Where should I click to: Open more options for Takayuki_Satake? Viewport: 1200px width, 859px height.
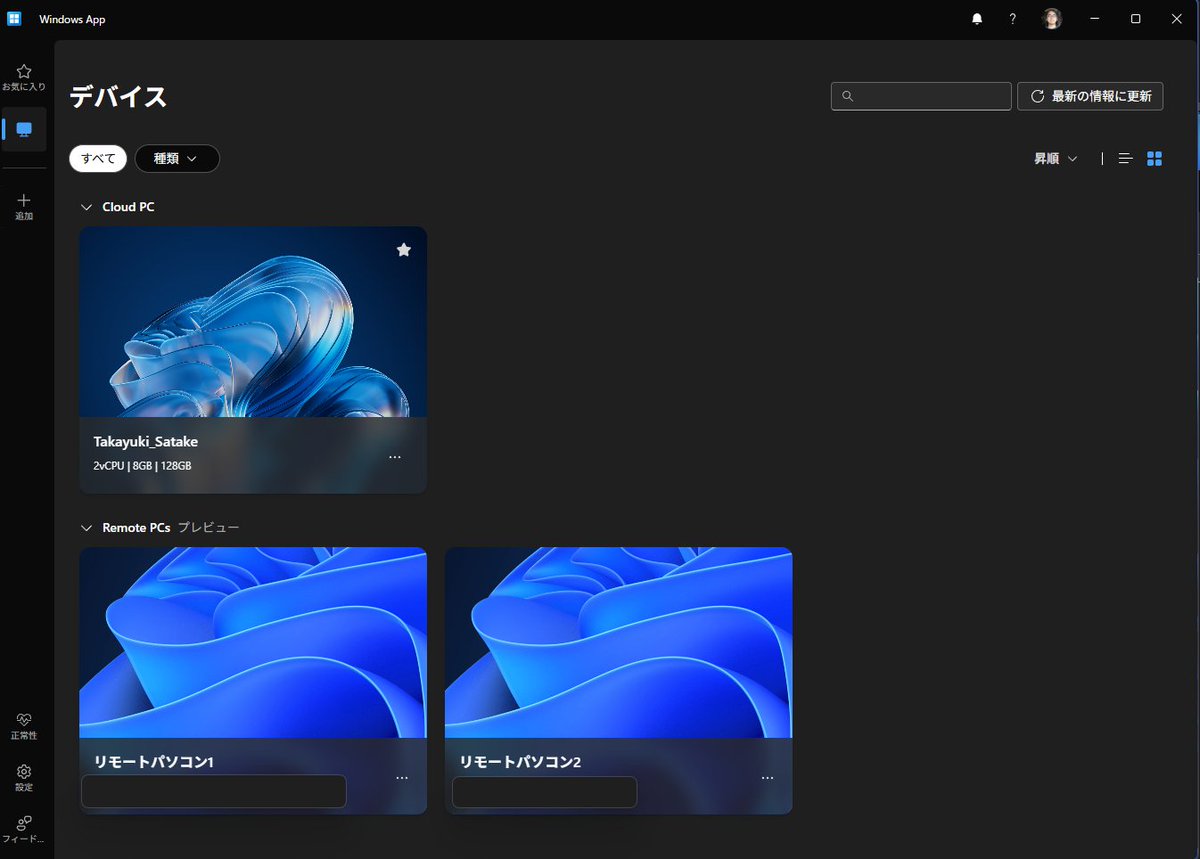[x=395, y=457]
